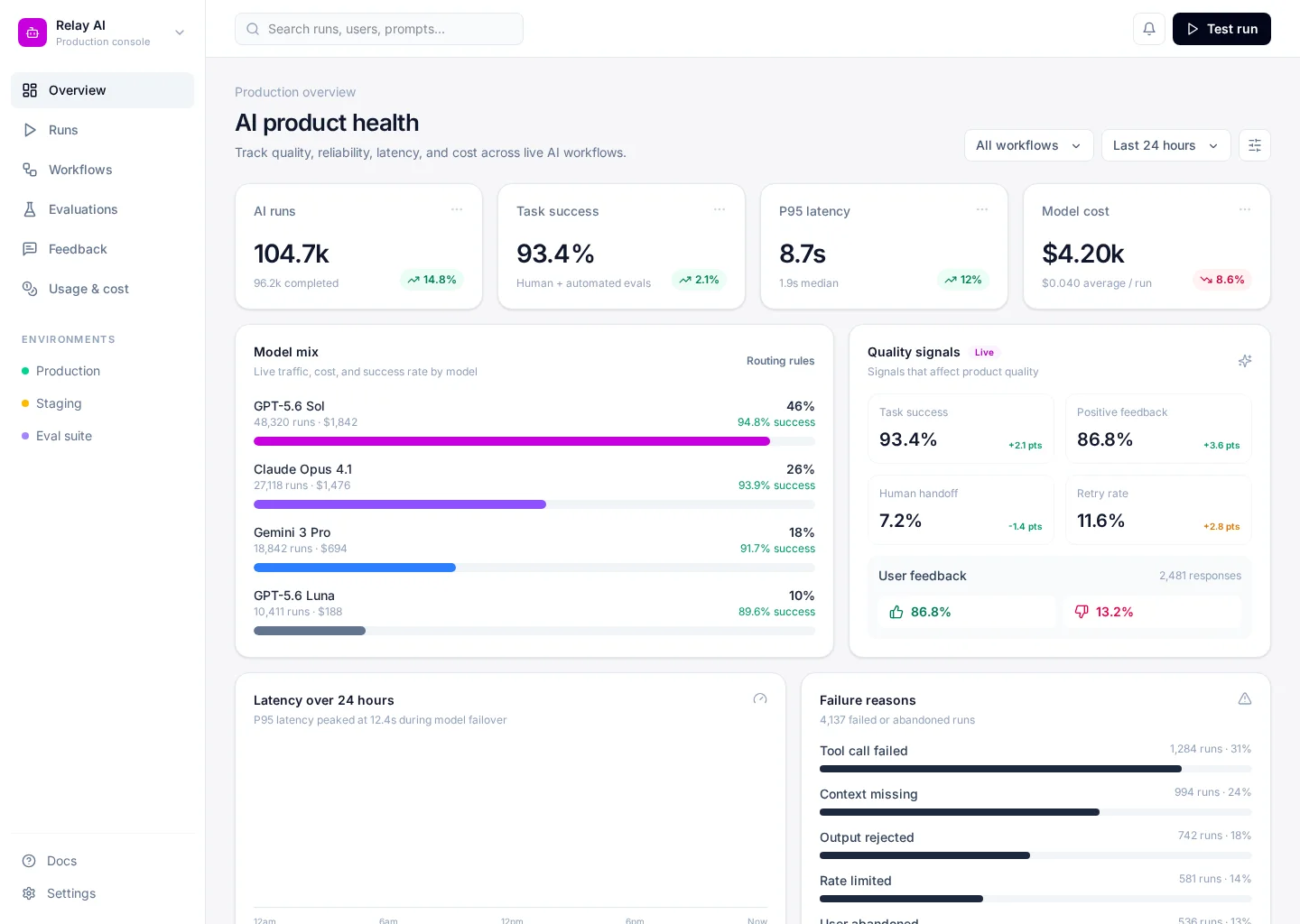Open Routing rules link
Screen dimensions: 1300x924
click(x=780, y=361)
